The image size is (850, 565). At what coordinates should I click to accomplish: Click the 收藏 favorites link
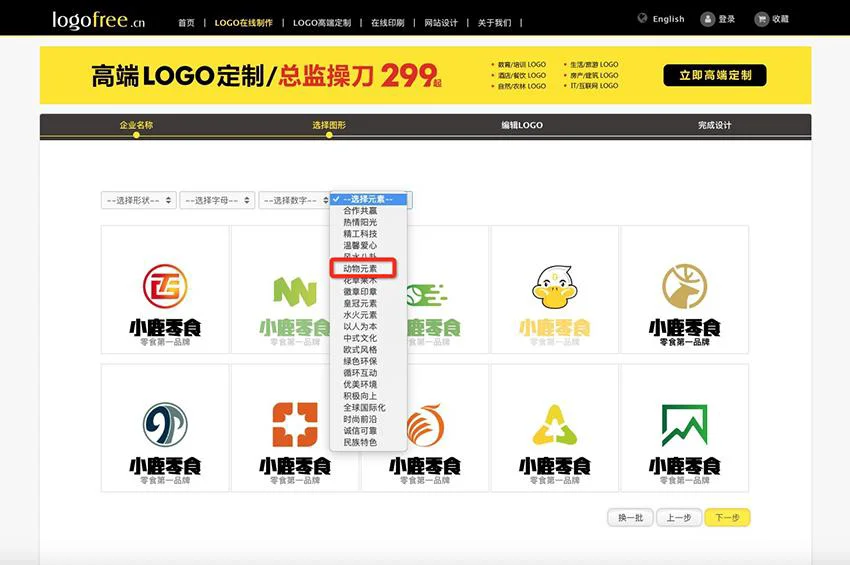[780, 19]
